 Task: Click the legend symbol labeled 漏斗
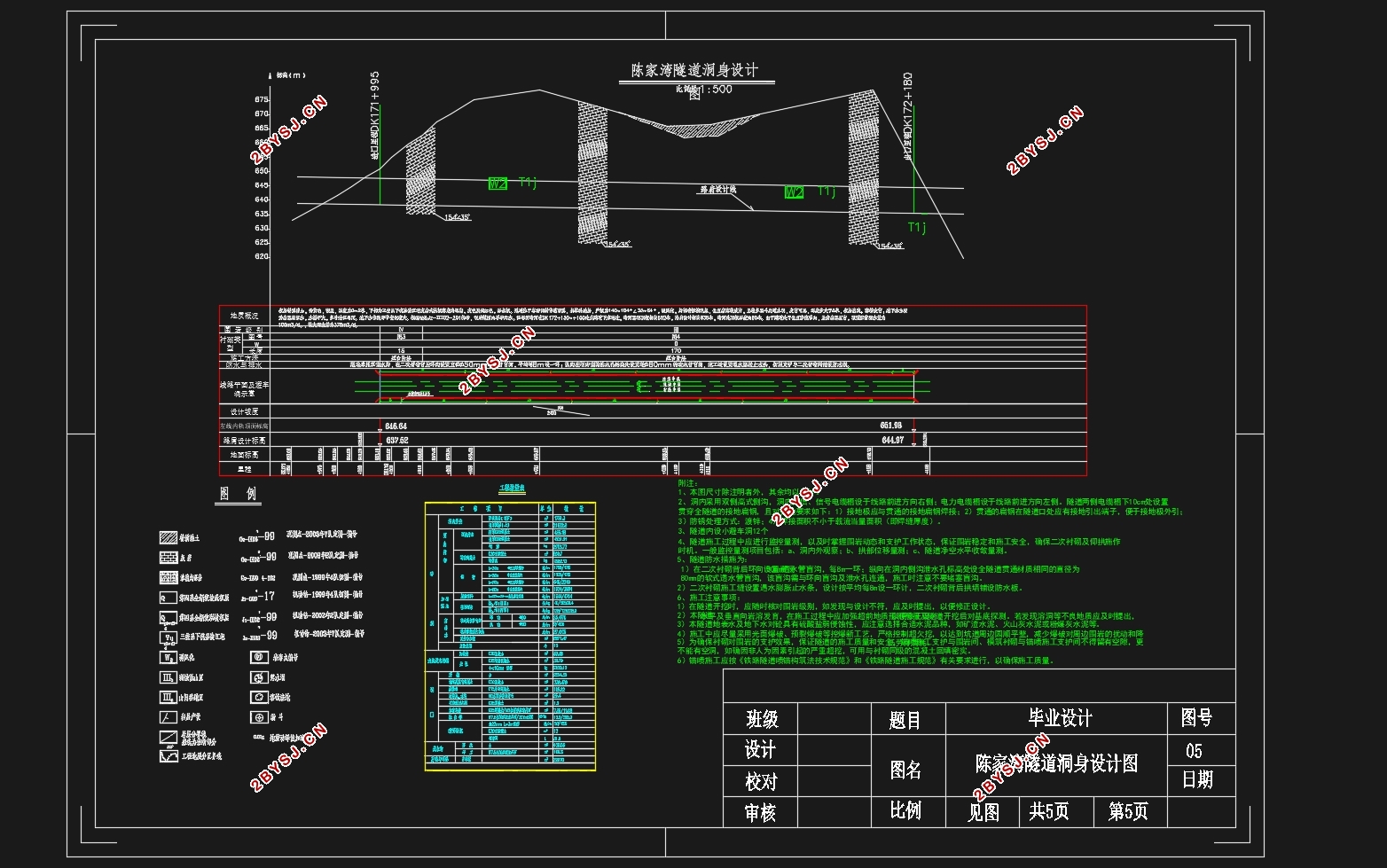[x=259, y=717]
